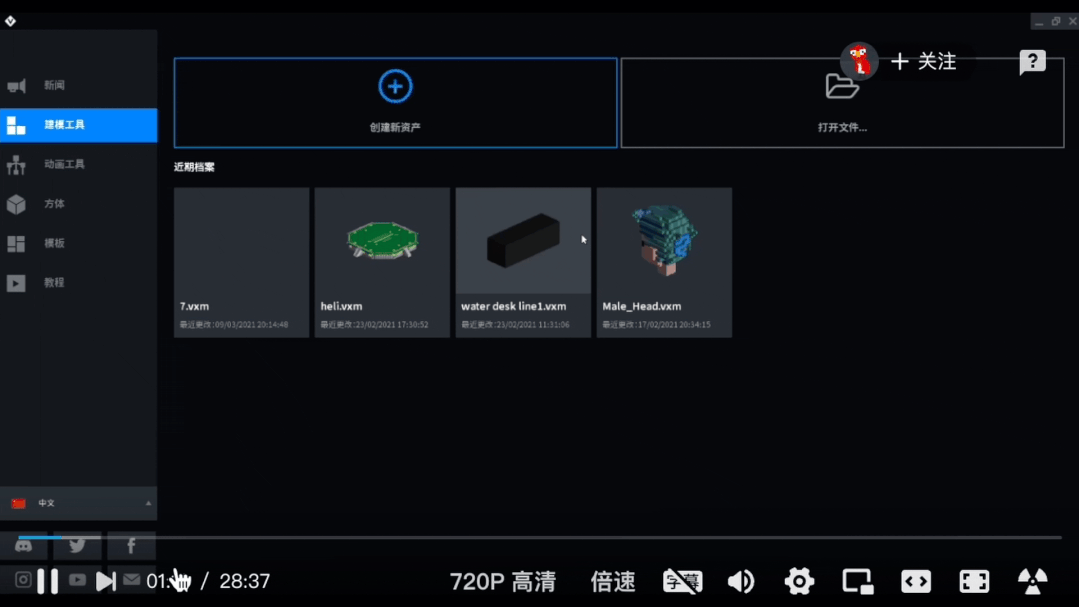Open the Facebook social link icon

point(131,546)
